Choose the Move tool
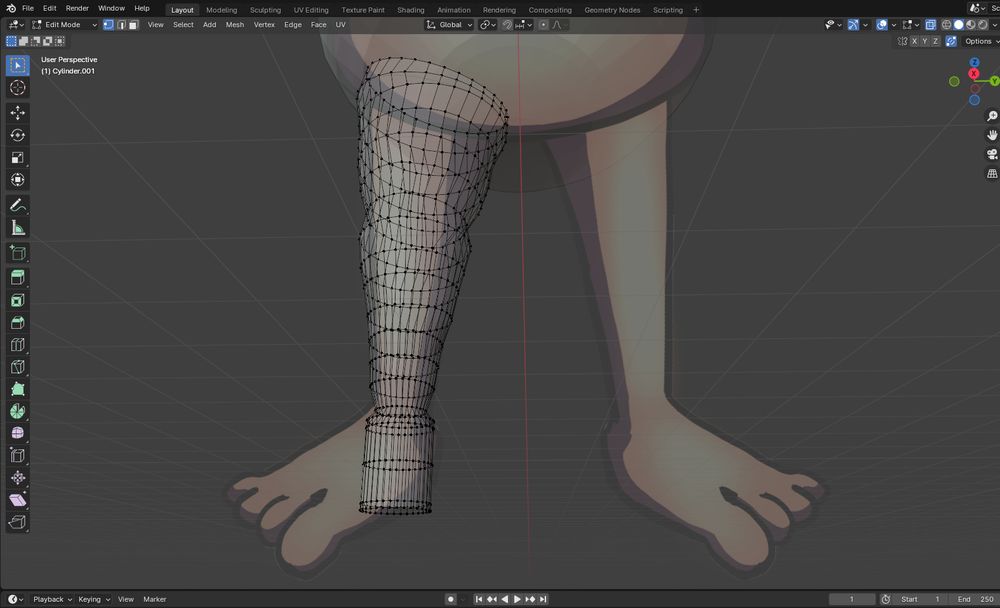Viewport: 1000px width, 608px height. 18,113
